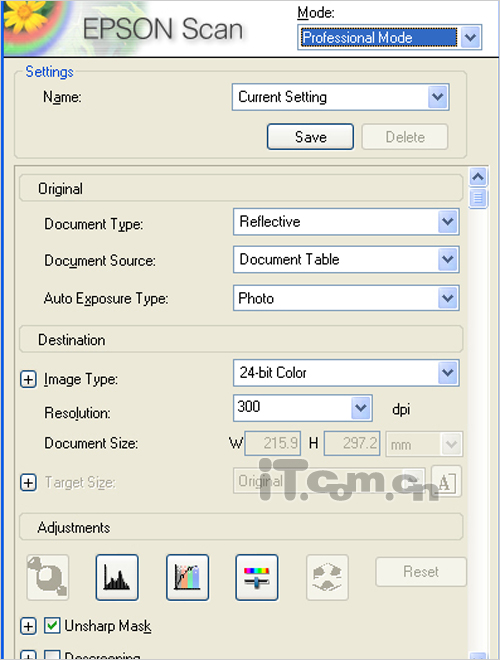This screenshot has height=660, width=500.
Task: Open the Image Adjustment color slider tool
Action: coord(257,577)
